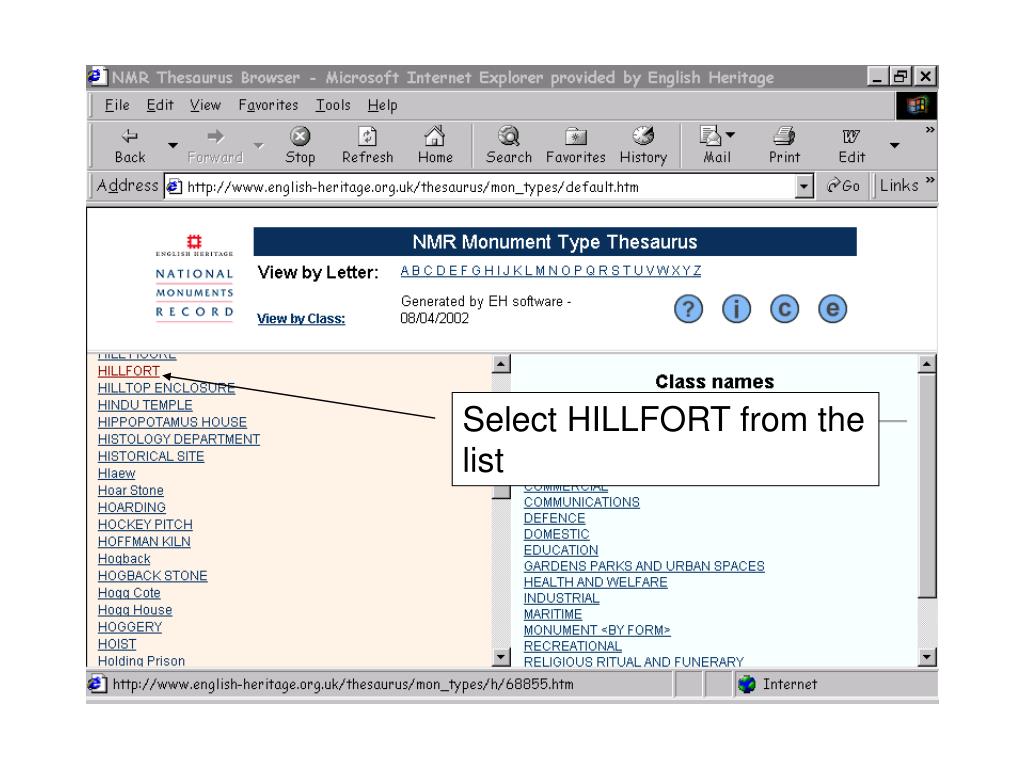Open the MARITIME class link
The width and height of the screenshot is (1024, 768).
coord(552,614)
